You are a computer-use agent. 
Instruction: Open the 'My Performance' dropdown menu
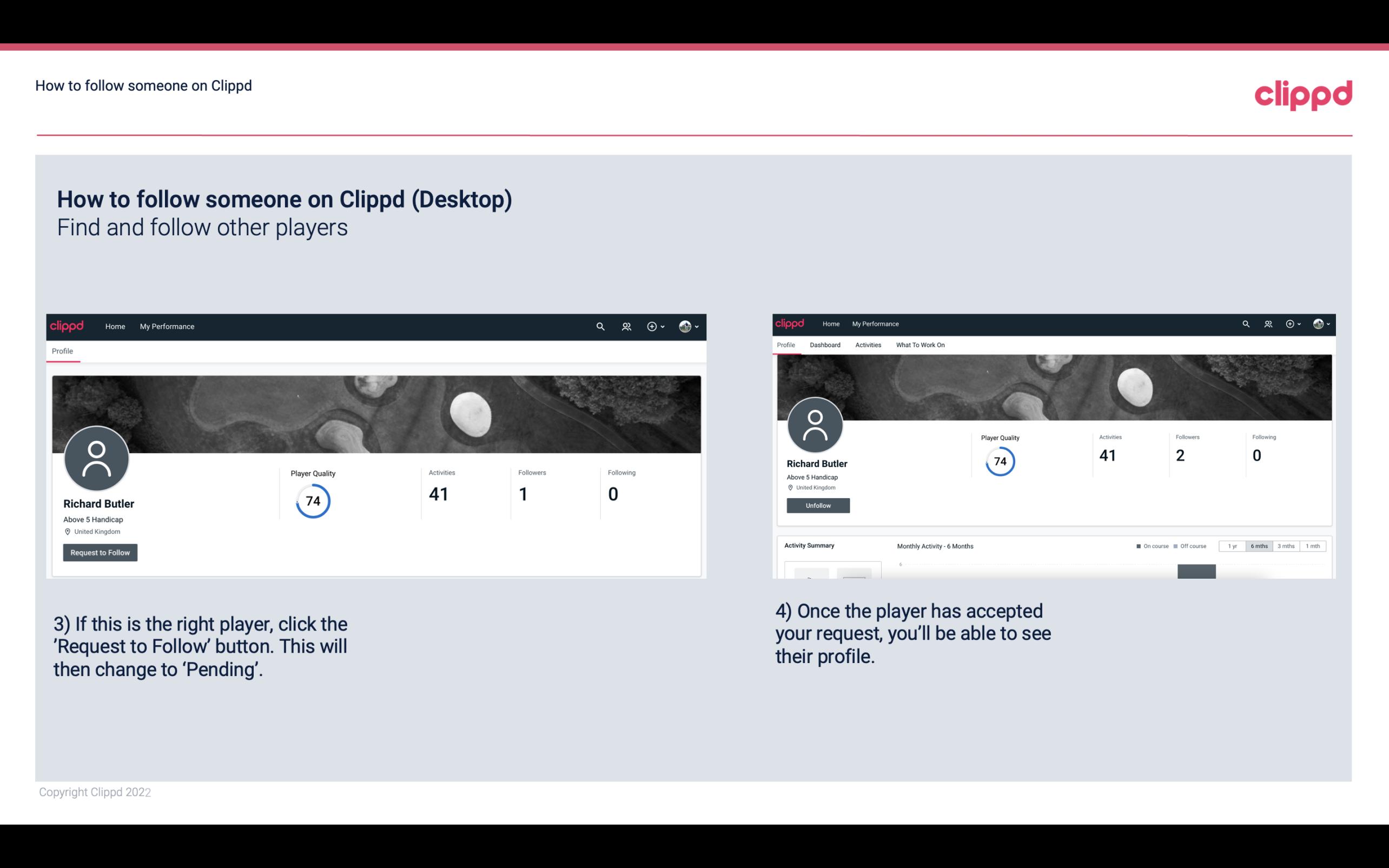(x=166, y=326)
